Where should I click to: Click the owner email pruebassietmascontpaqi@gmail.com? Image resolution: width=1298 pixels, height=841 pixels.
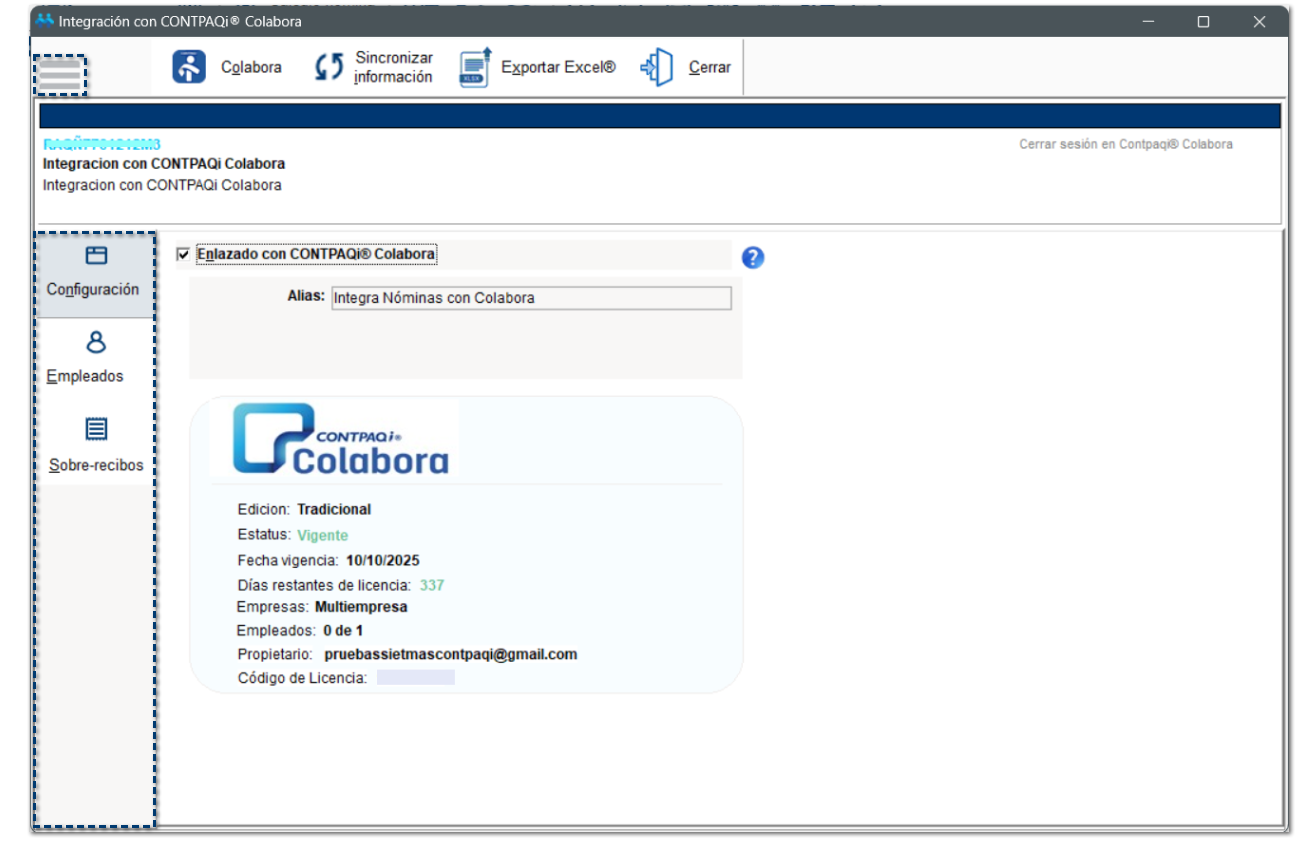click(451, 655)
